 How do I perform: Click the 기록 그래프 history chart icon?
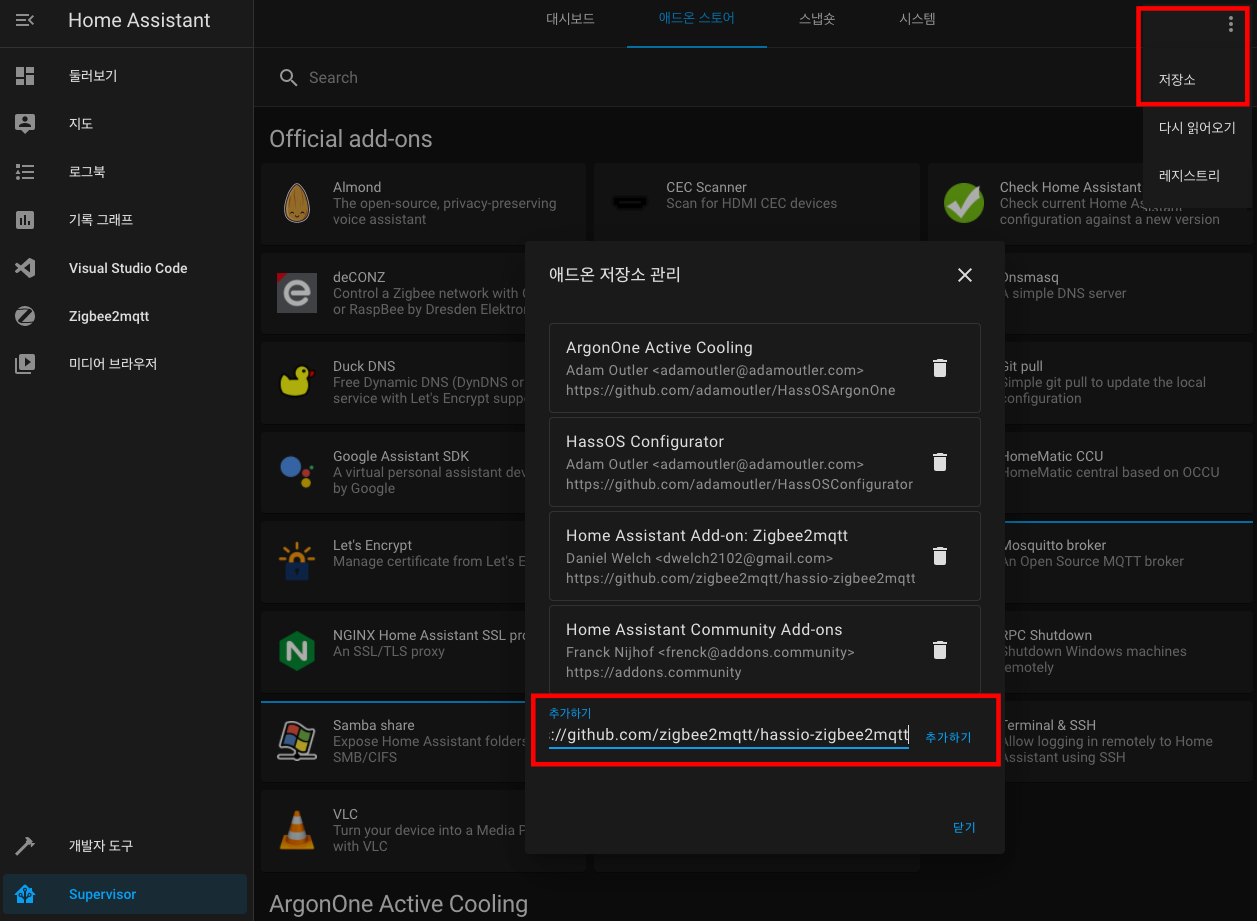pos(25,220)
